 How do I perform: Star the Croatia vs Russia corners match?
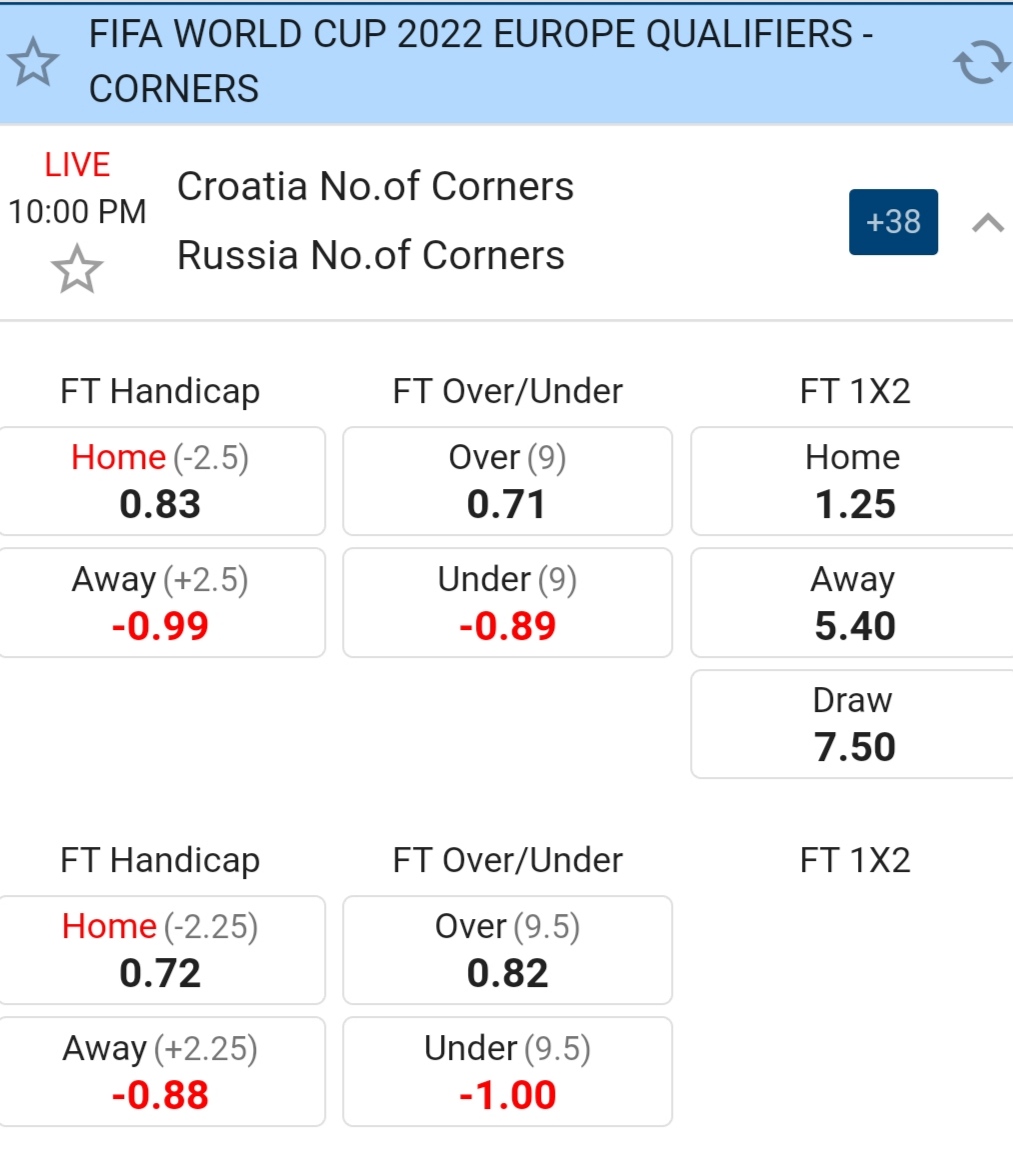tap(77, 270)
